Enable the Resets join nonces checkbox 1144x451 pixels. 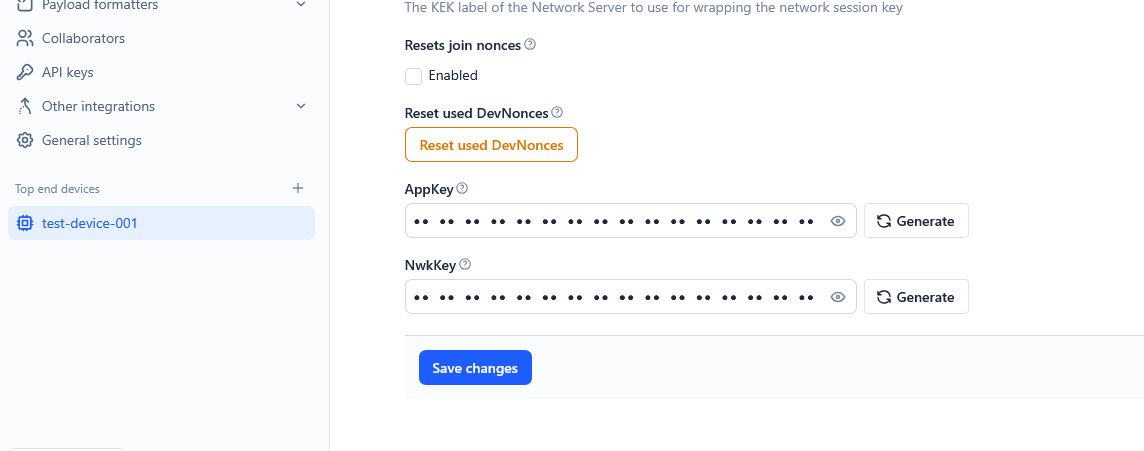coord(413,76)
